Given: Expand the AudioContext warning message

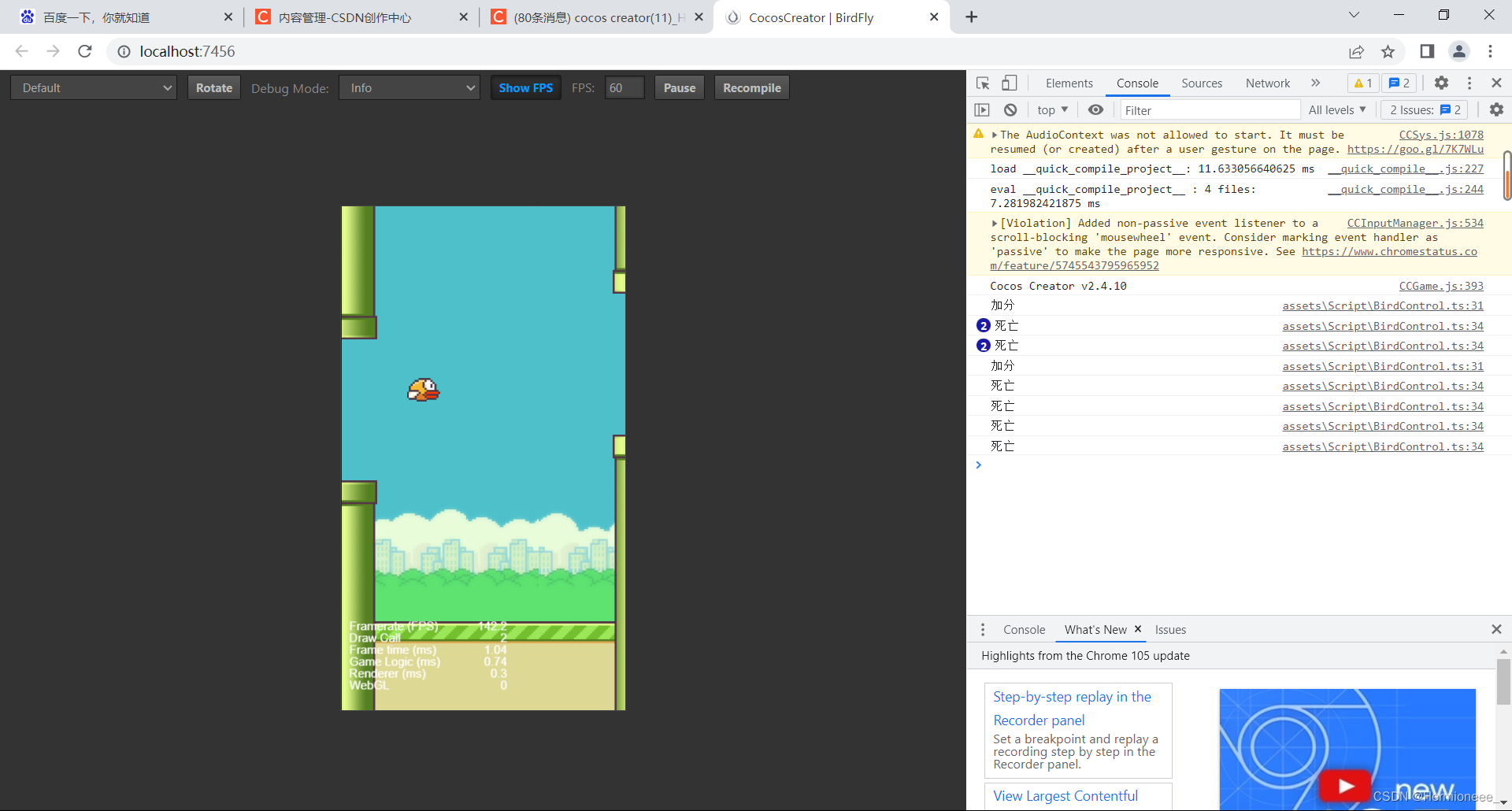Looking at the screenshot, I should click(995, 135).
